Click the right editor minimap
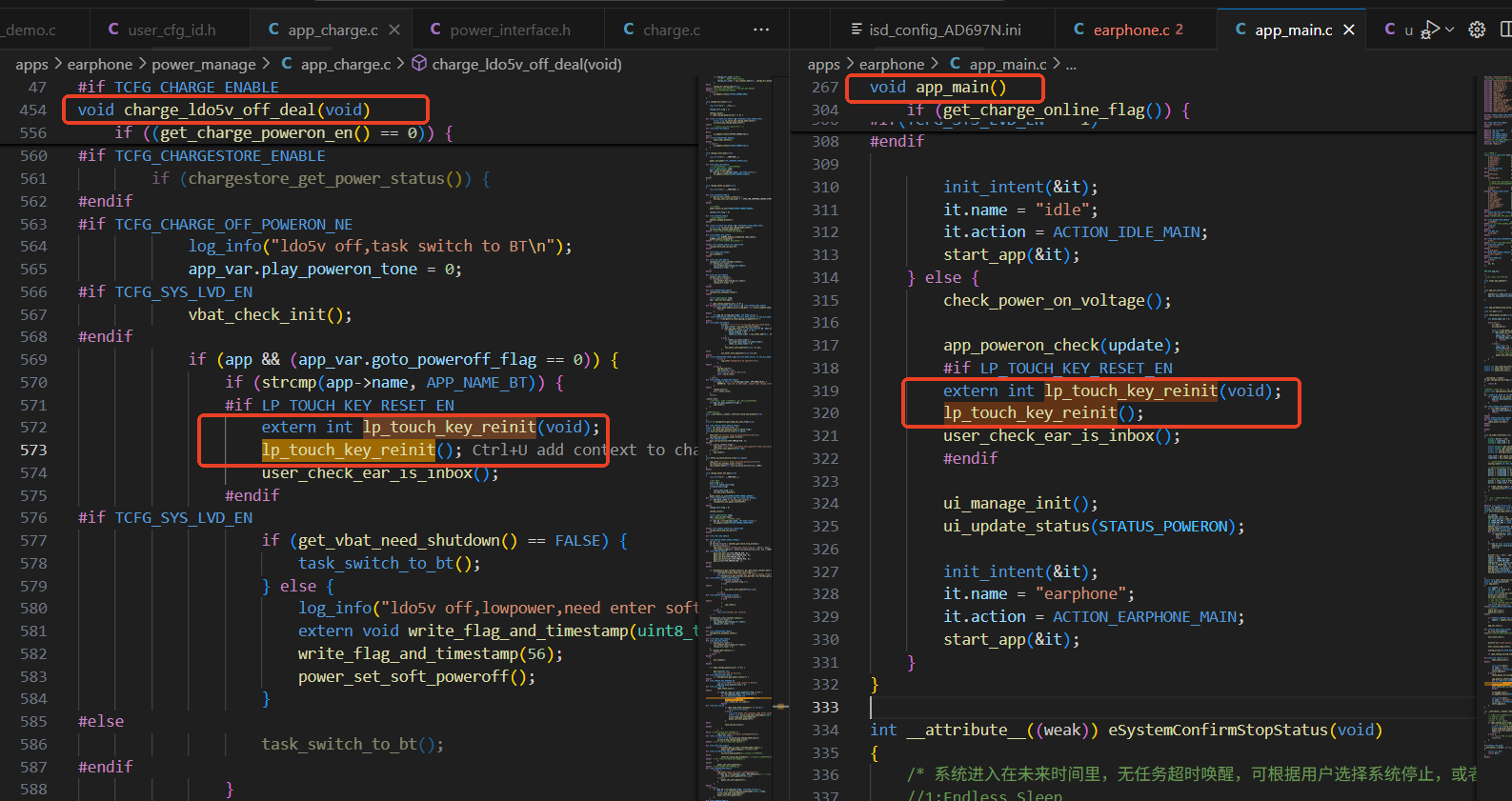 1497,438
